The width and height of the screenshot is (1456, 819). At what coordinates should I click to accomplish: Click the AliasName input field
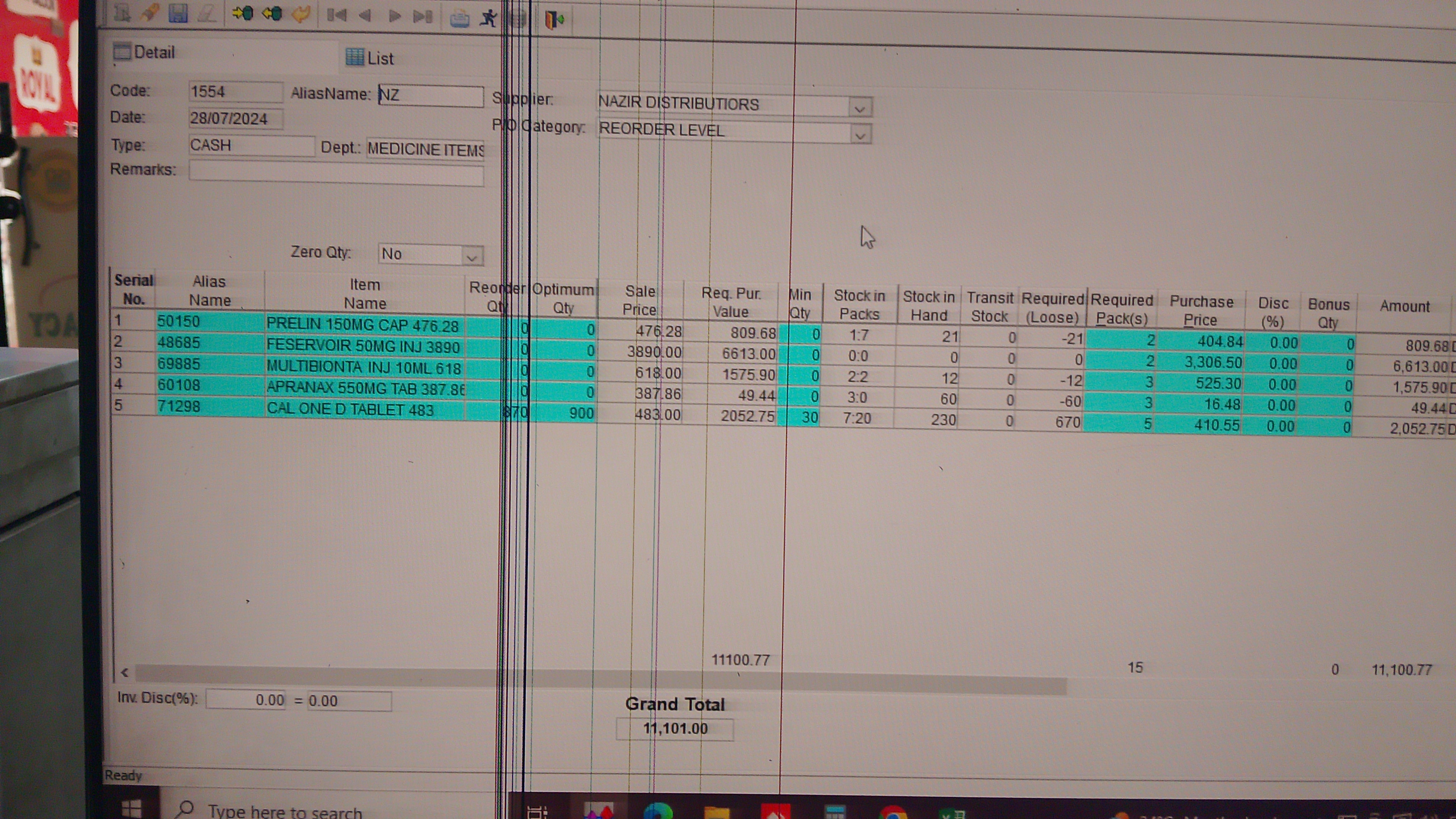pyautogui.click(x=431, y=95)
